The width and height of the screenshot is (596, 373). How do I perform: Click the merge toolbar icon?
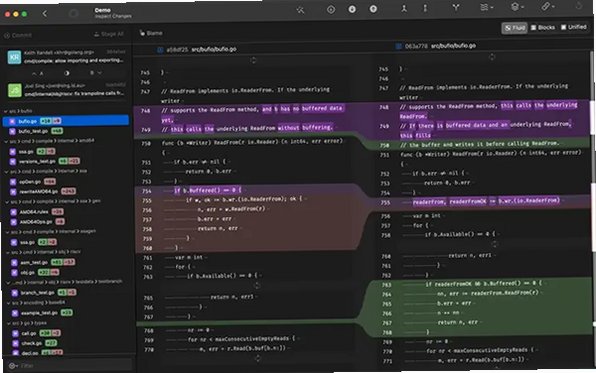[404, 8]
